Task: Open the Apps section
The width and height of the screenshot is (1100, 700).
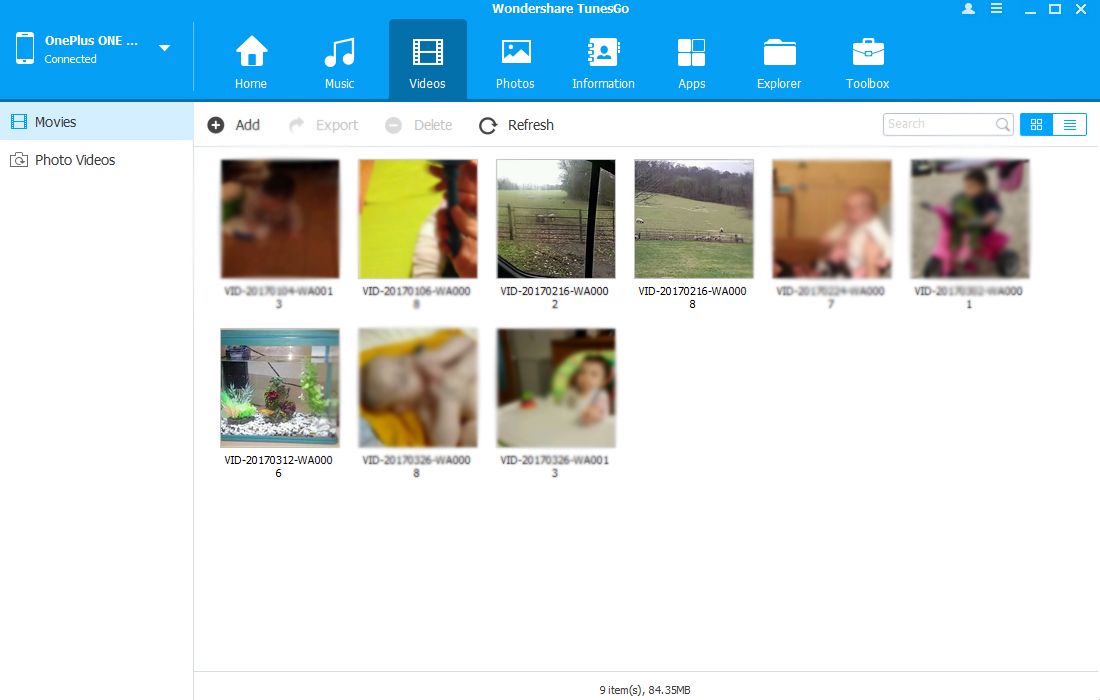Action: pos(691,53)
